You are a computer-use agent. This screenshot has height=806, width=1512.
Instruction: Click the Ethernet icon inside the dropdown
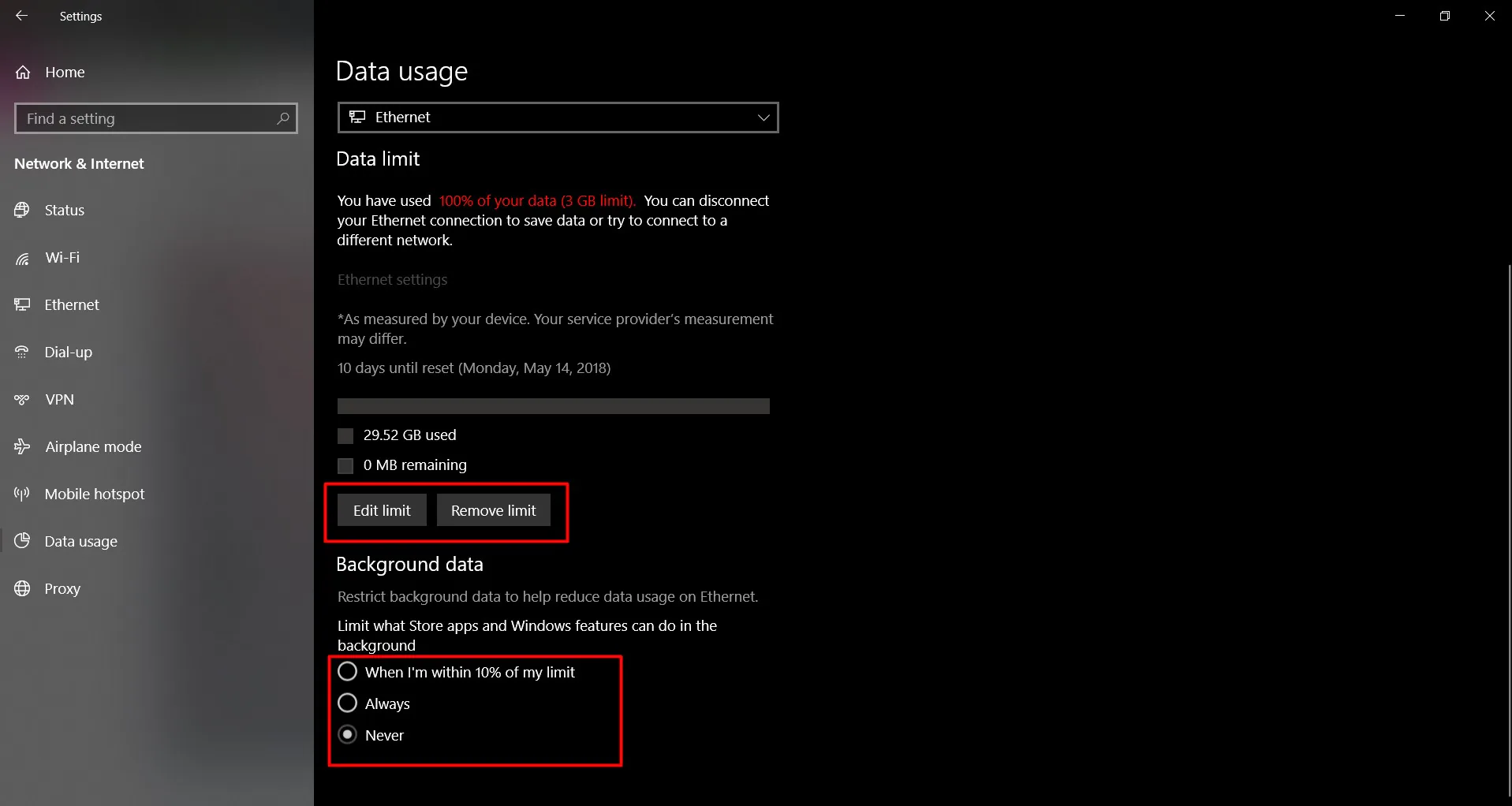pos(357,117)
